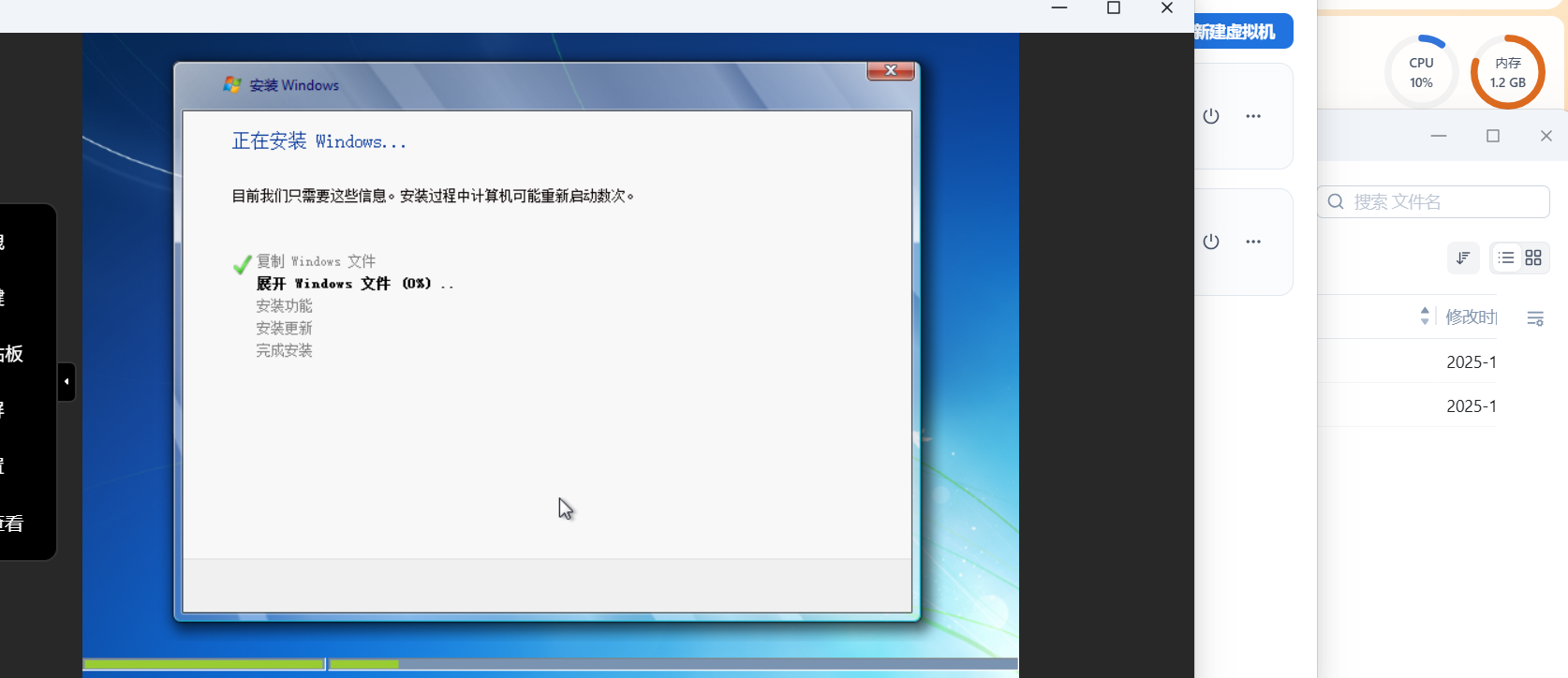Close the virtual machine console window
1568x678 pixels.
click(1167, 8)
